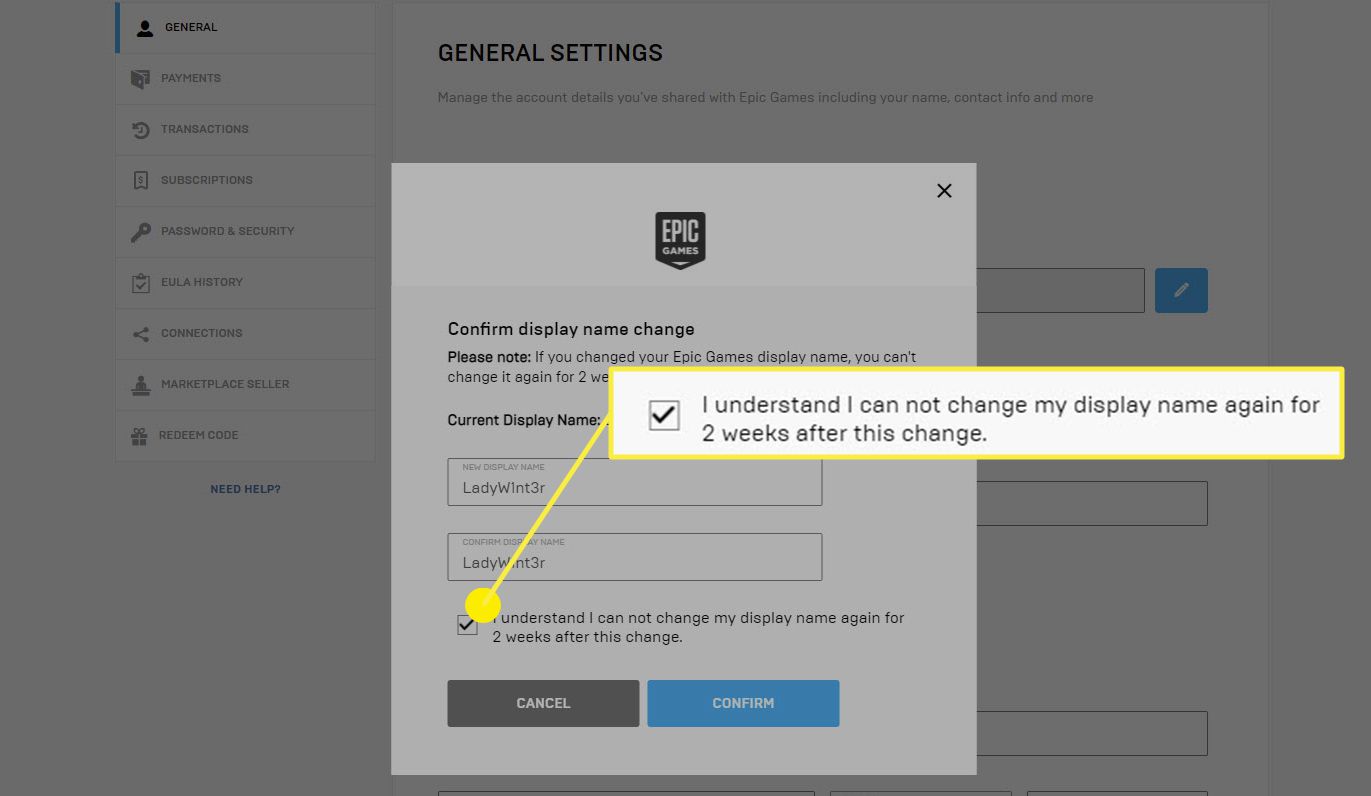Click the General Settings heading
Screen dimensions: 1371x796
pos(550,53)
